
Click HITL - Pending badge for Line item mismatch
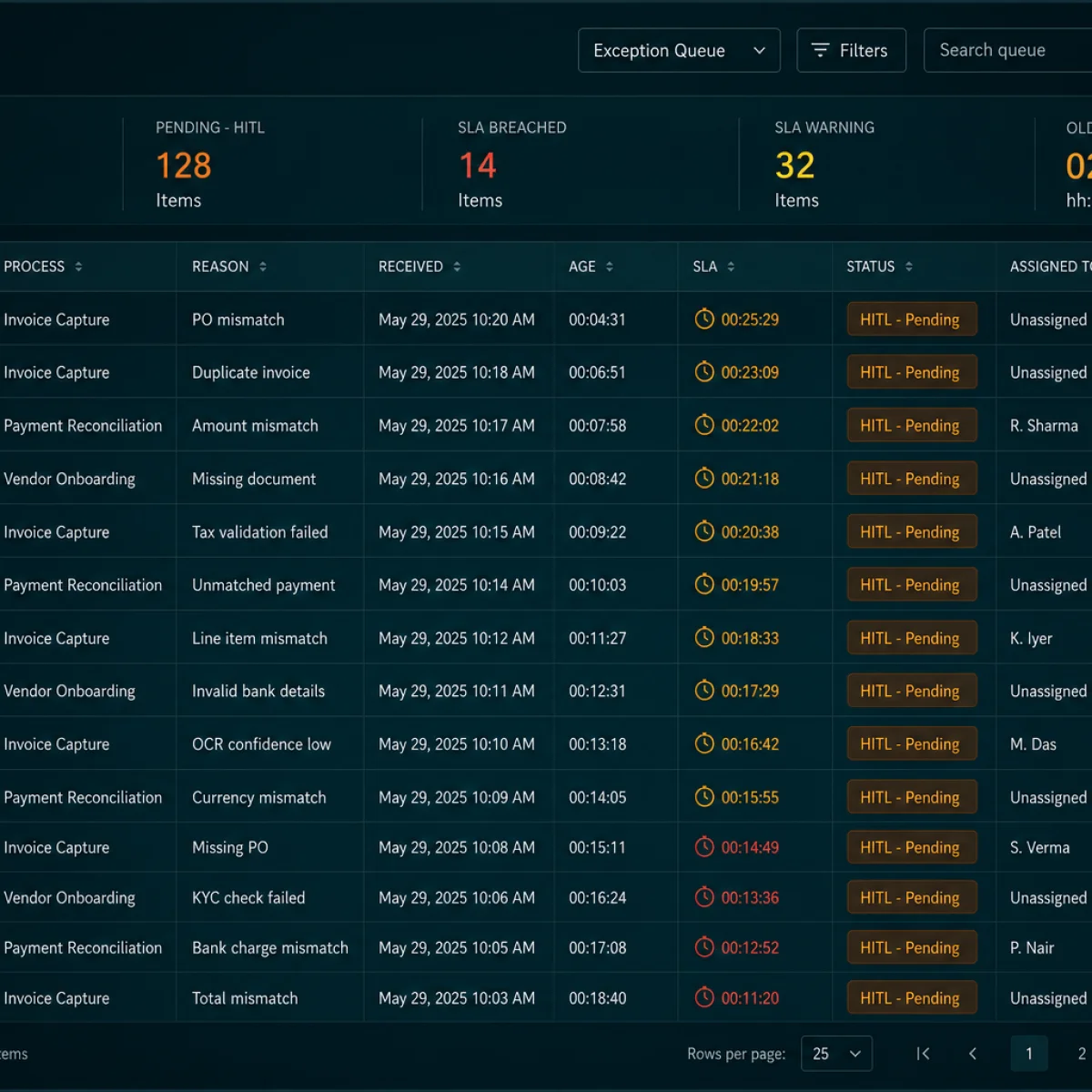pyautogui.click(x=912, y=638)
